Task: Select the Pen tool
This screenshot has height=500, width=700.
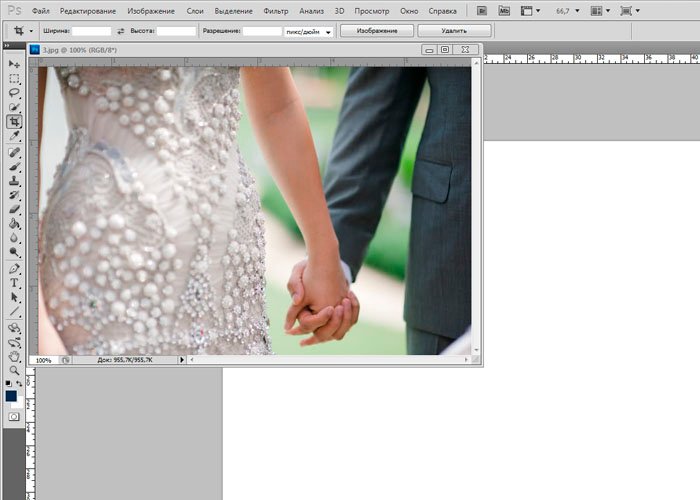Action: [14, 269]
